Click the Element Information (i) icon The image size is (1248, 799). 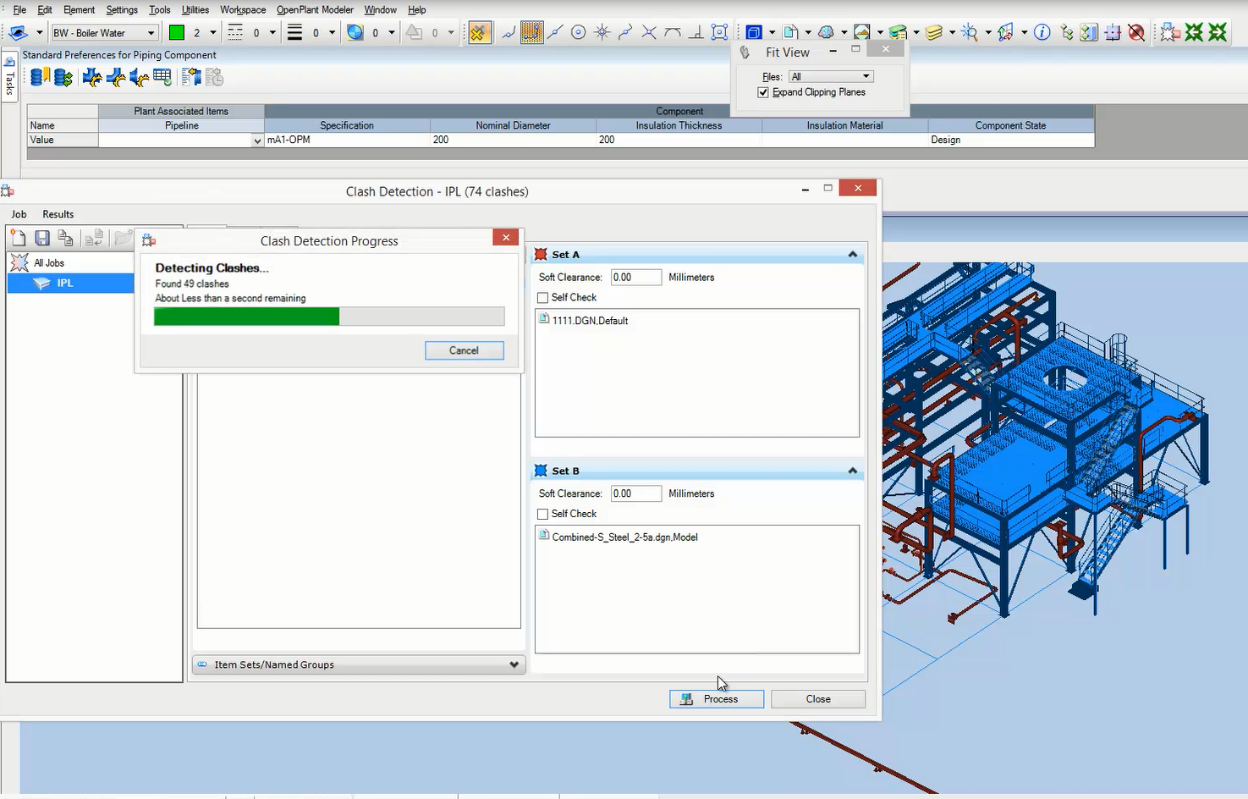[x=1042, y=33]
